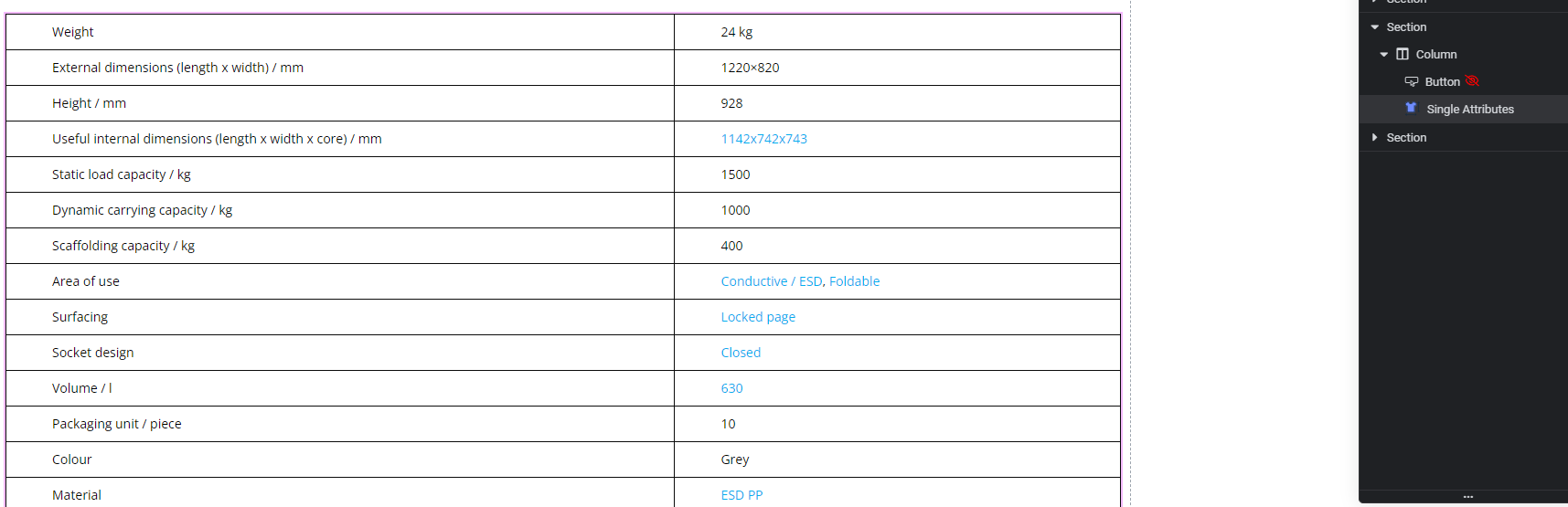Click the Column layout icon in navigator
This screenshot has height=507, width=1568.
point(1402,54)
